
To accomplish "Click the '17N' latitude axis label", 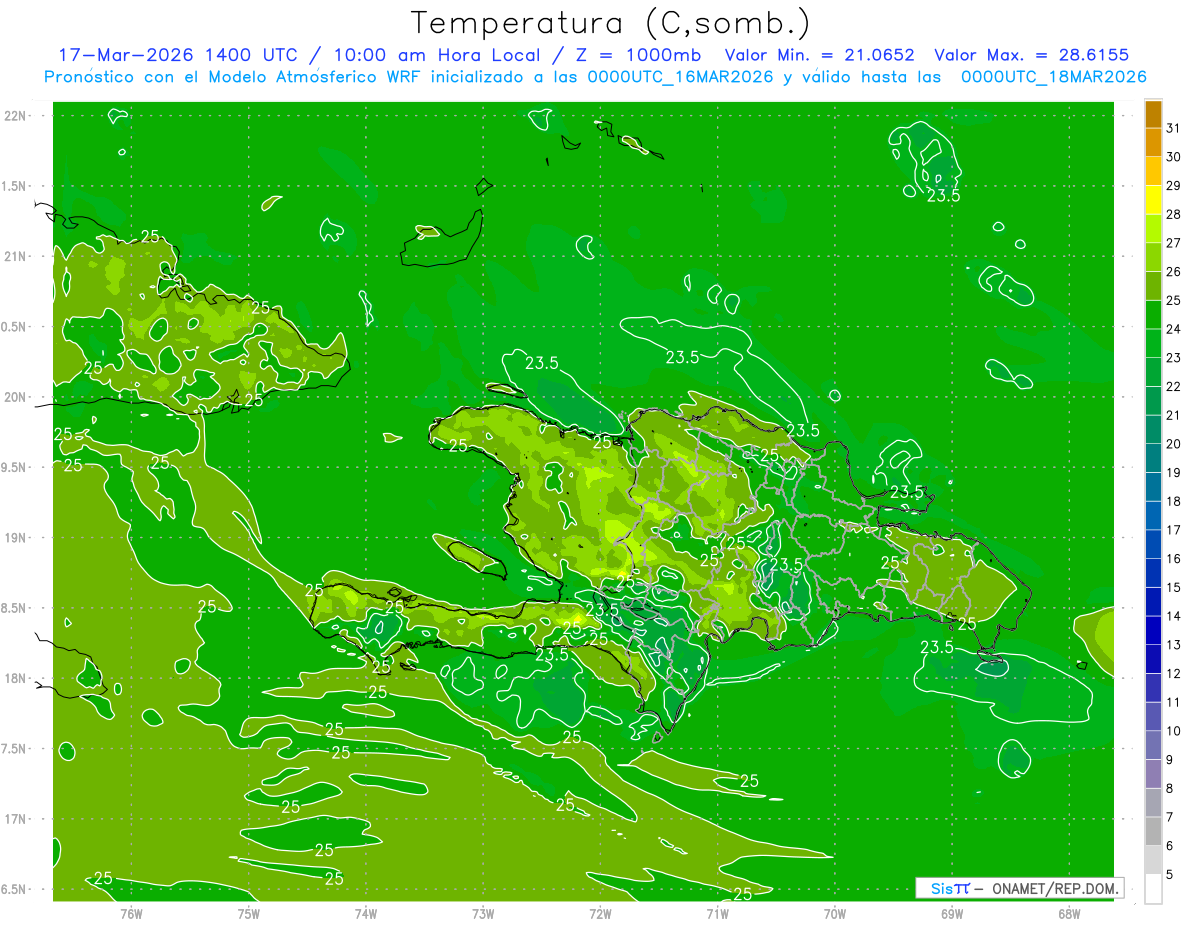I will [16, 820].
